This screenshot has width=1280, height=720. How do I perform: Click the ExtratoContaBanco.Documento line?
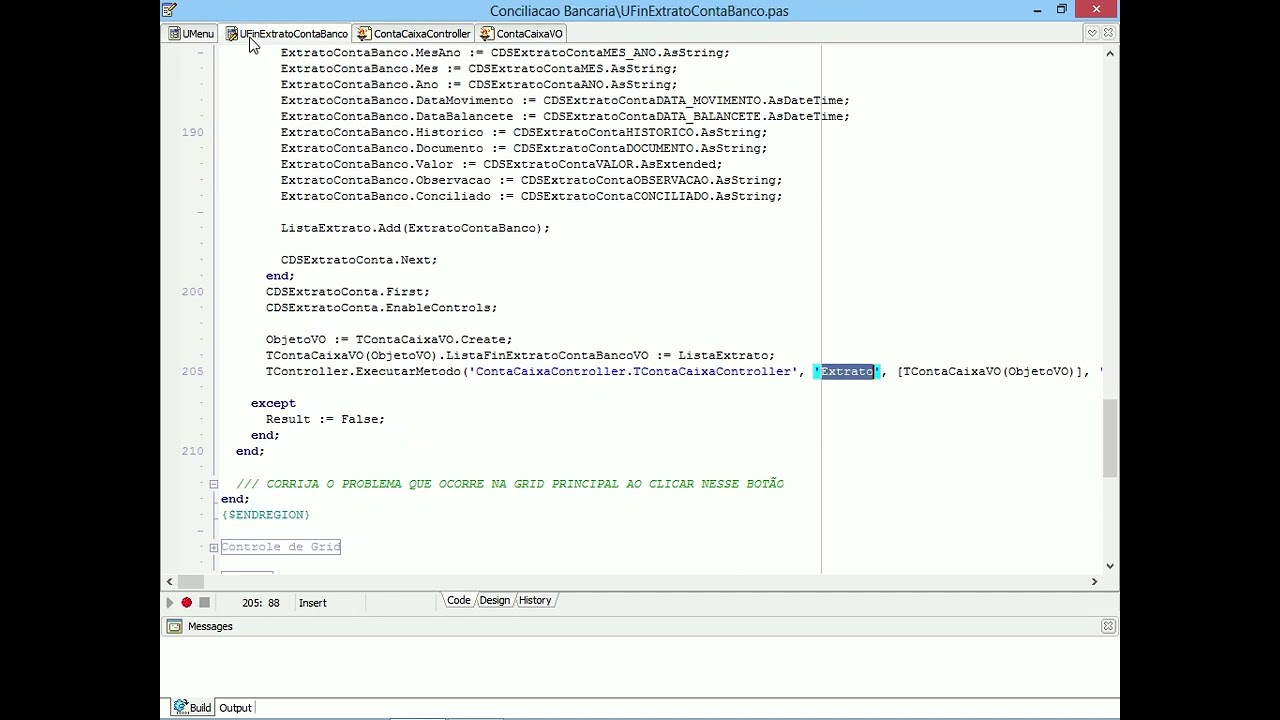524,148
